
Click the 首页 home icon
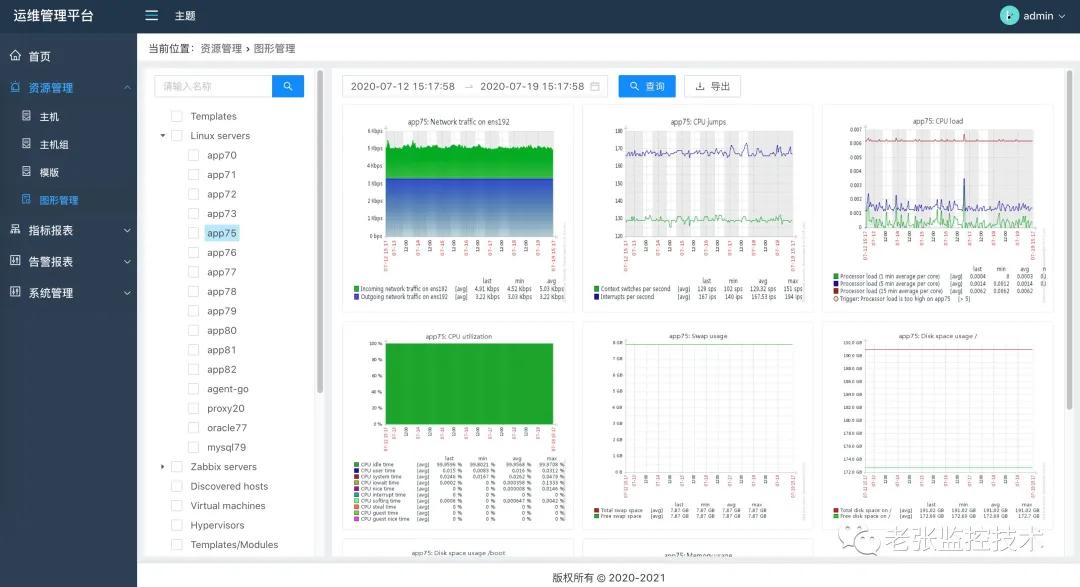click(x=16, y=56)
